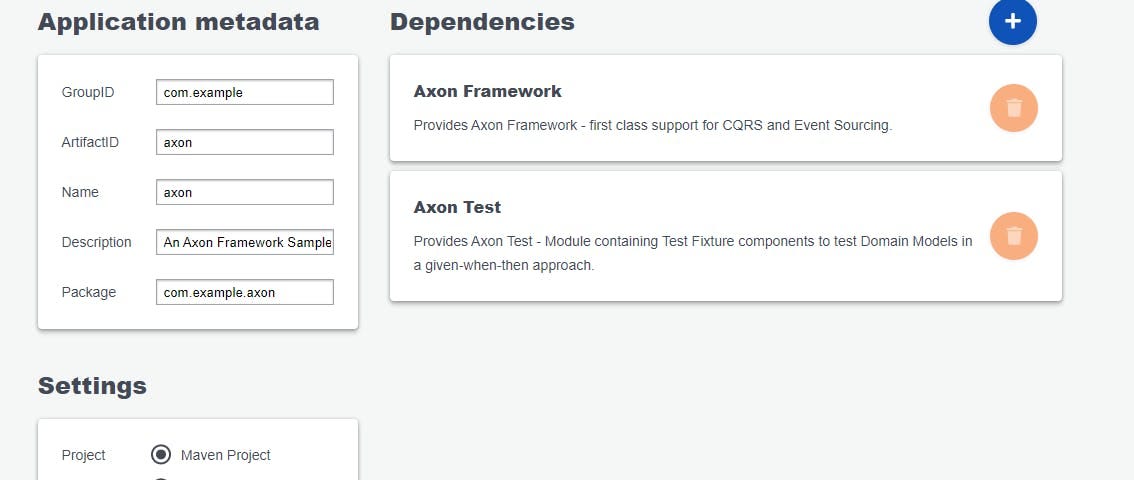
Task: Click the Package input field
Action: pyautogui.click(x=245, y=292)
